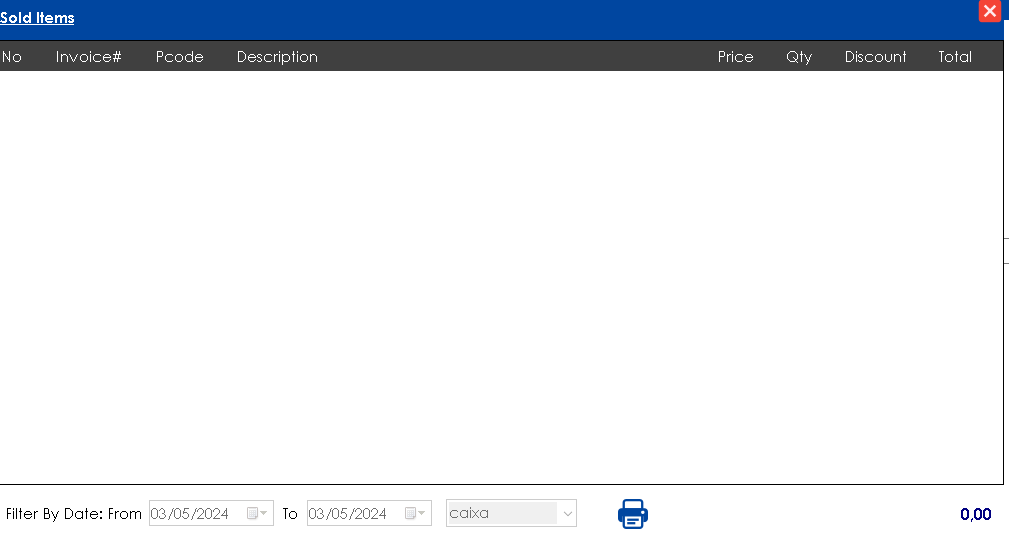Click the 0,00 total amount

click(975, 514)
